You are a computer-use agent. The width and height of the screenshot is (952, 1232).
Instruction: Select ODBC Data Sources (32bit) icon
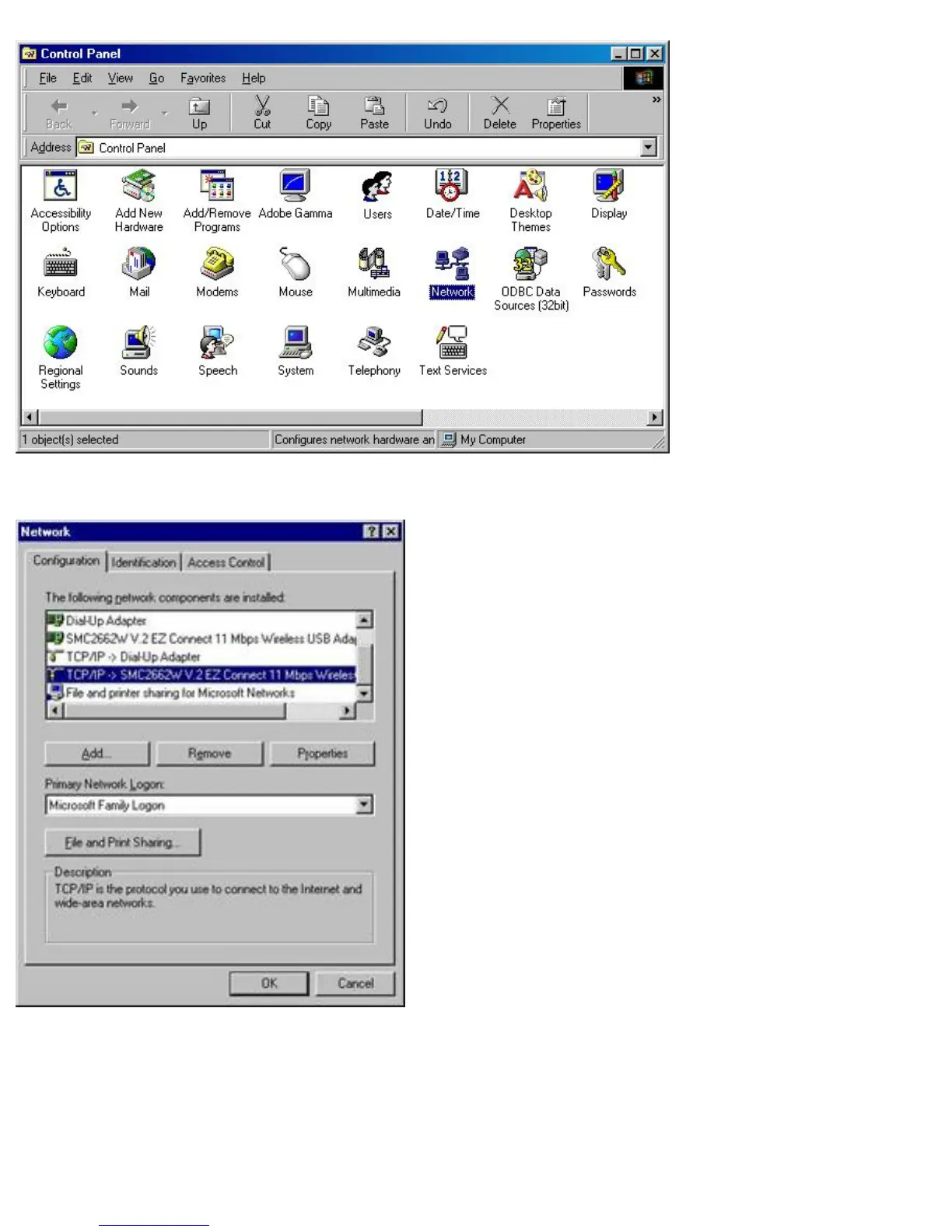coord(531,279)
